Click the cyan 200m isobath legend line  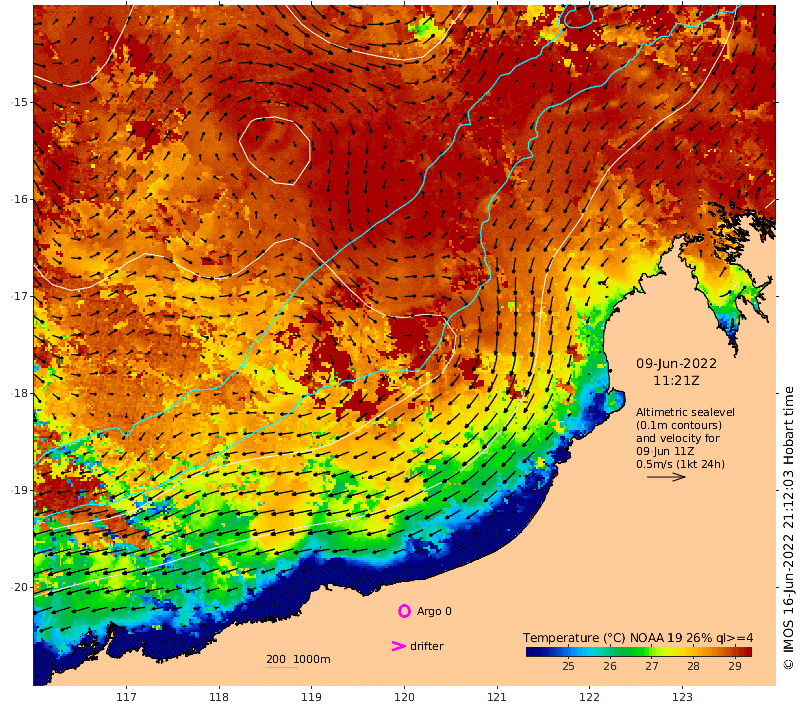click(282, 667)
